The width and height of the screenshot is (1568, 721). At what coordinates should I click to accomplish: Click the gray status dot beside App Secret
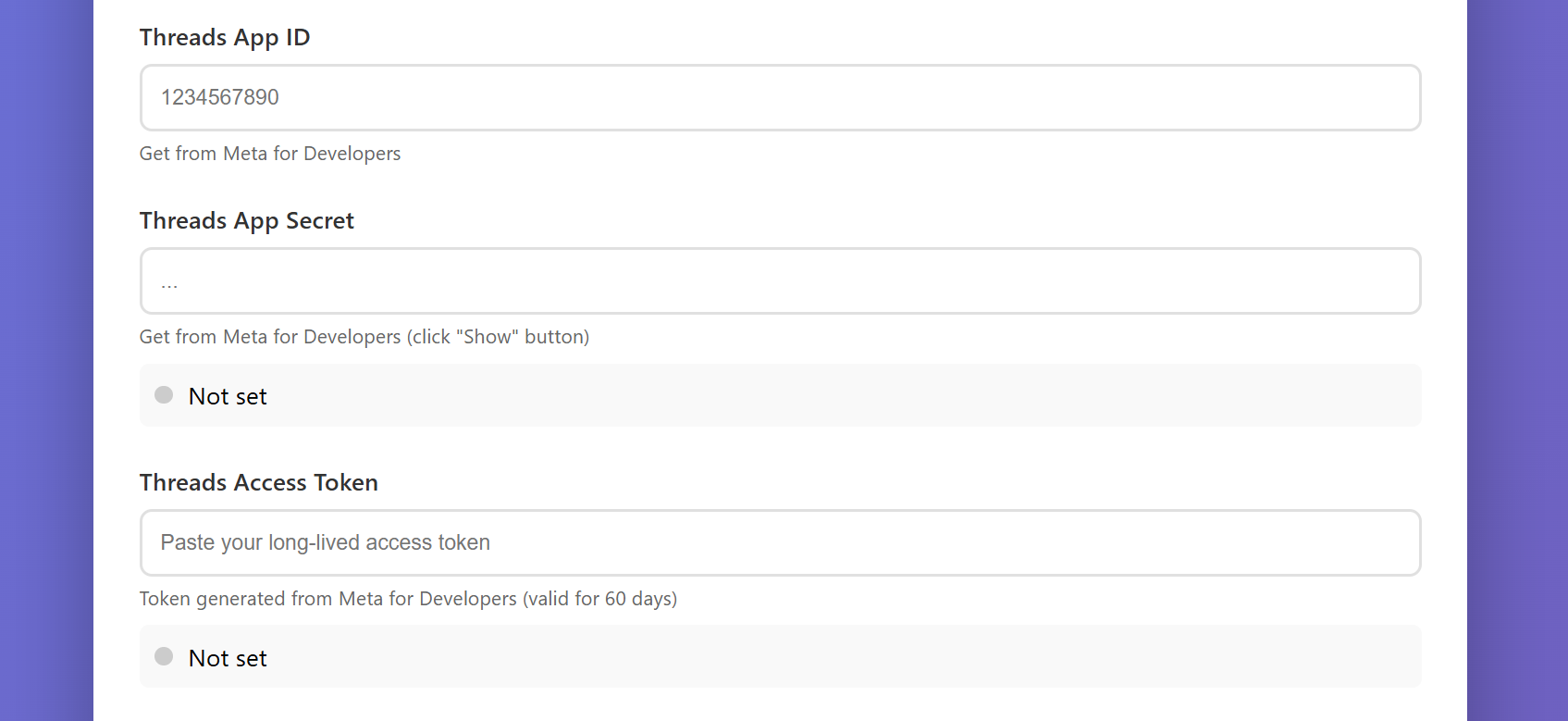tap(164, 394)
